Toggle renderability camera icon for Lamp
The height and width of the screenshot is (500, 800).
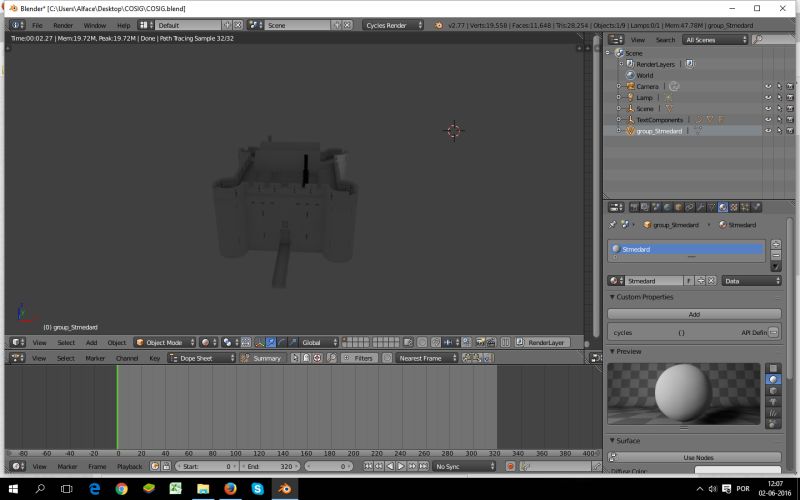pos(790,97)
